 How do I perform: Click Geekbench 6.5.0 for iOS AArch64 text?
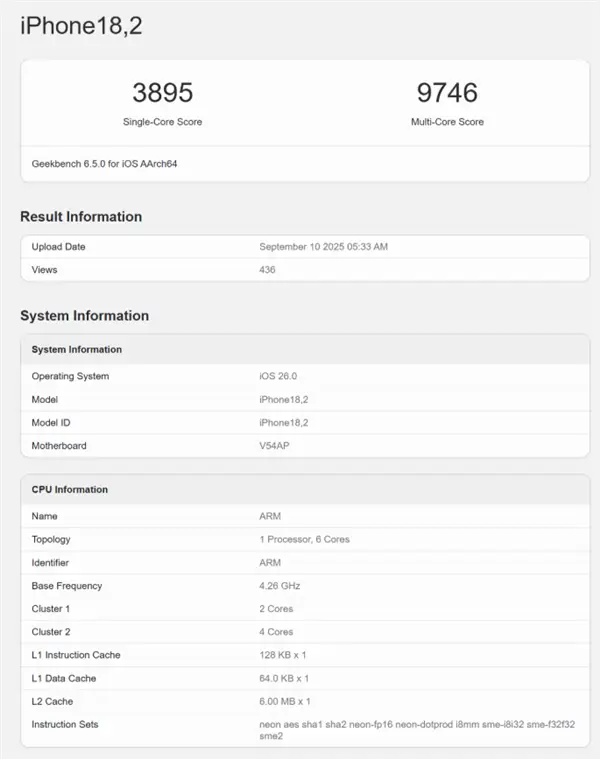105,164
